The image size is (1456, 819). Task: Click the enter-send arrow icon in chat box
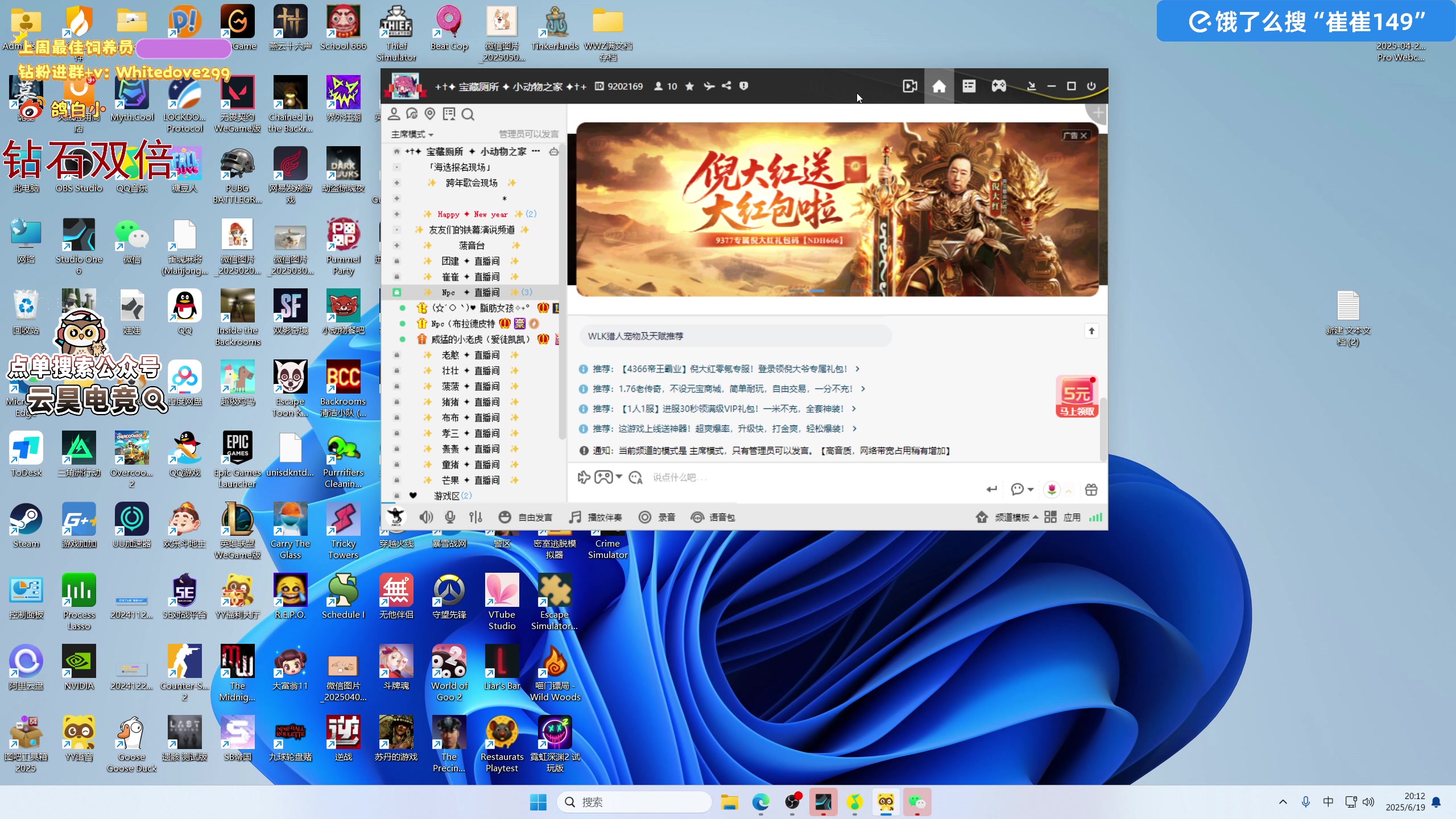point(992,489)
